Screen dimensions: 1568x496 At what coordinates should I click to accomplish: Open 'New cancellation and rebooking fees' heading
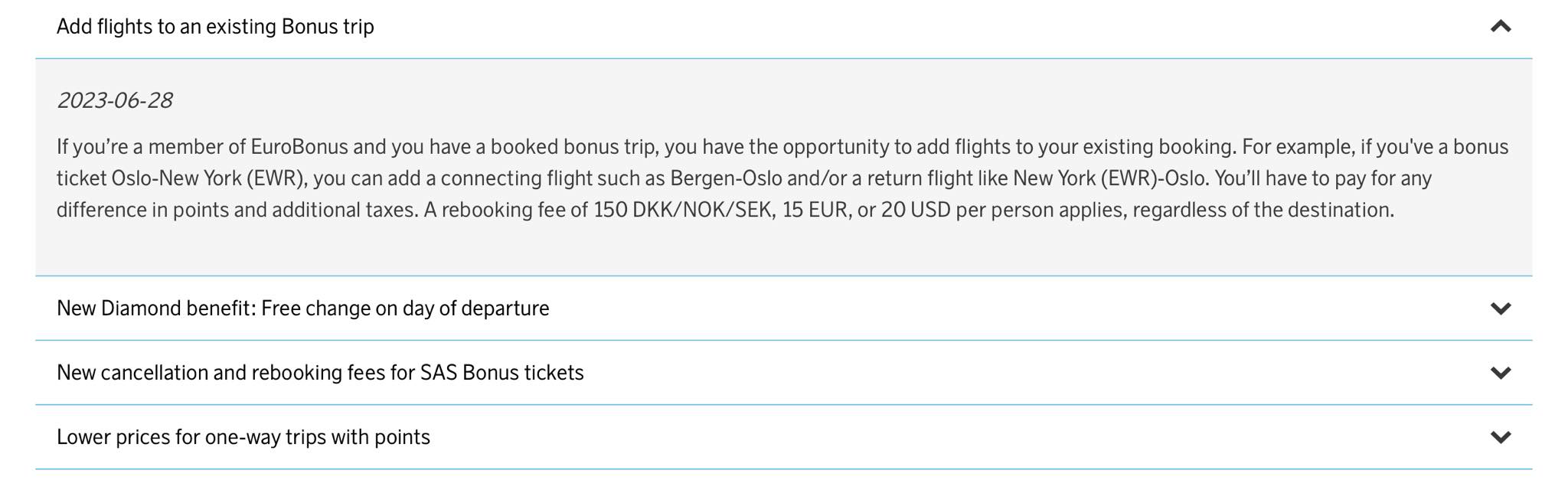click(x=320, y=373)
